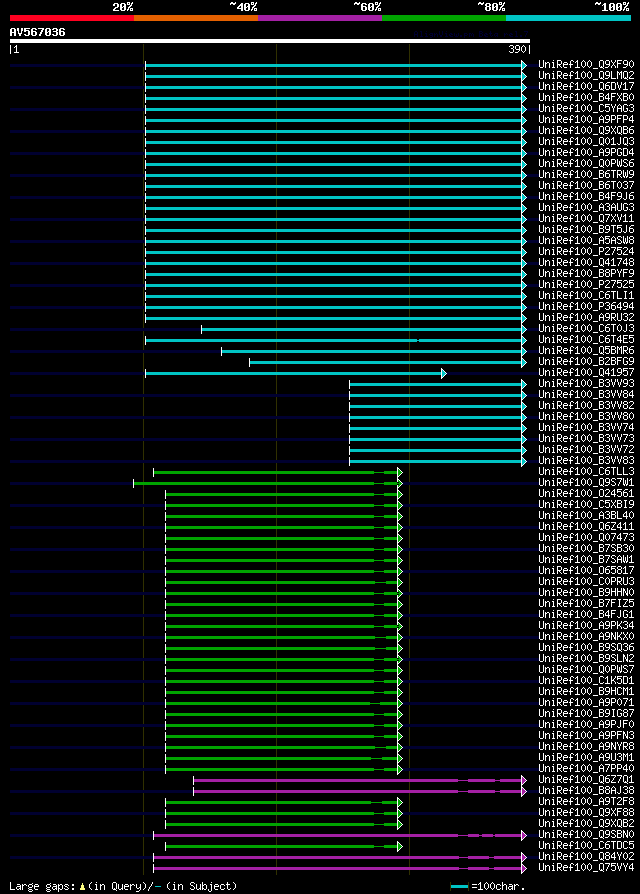640x894 pixels.
Task: Click the red 20% identity legend segment
Action: pyautogui.click(x=72, y=18)
